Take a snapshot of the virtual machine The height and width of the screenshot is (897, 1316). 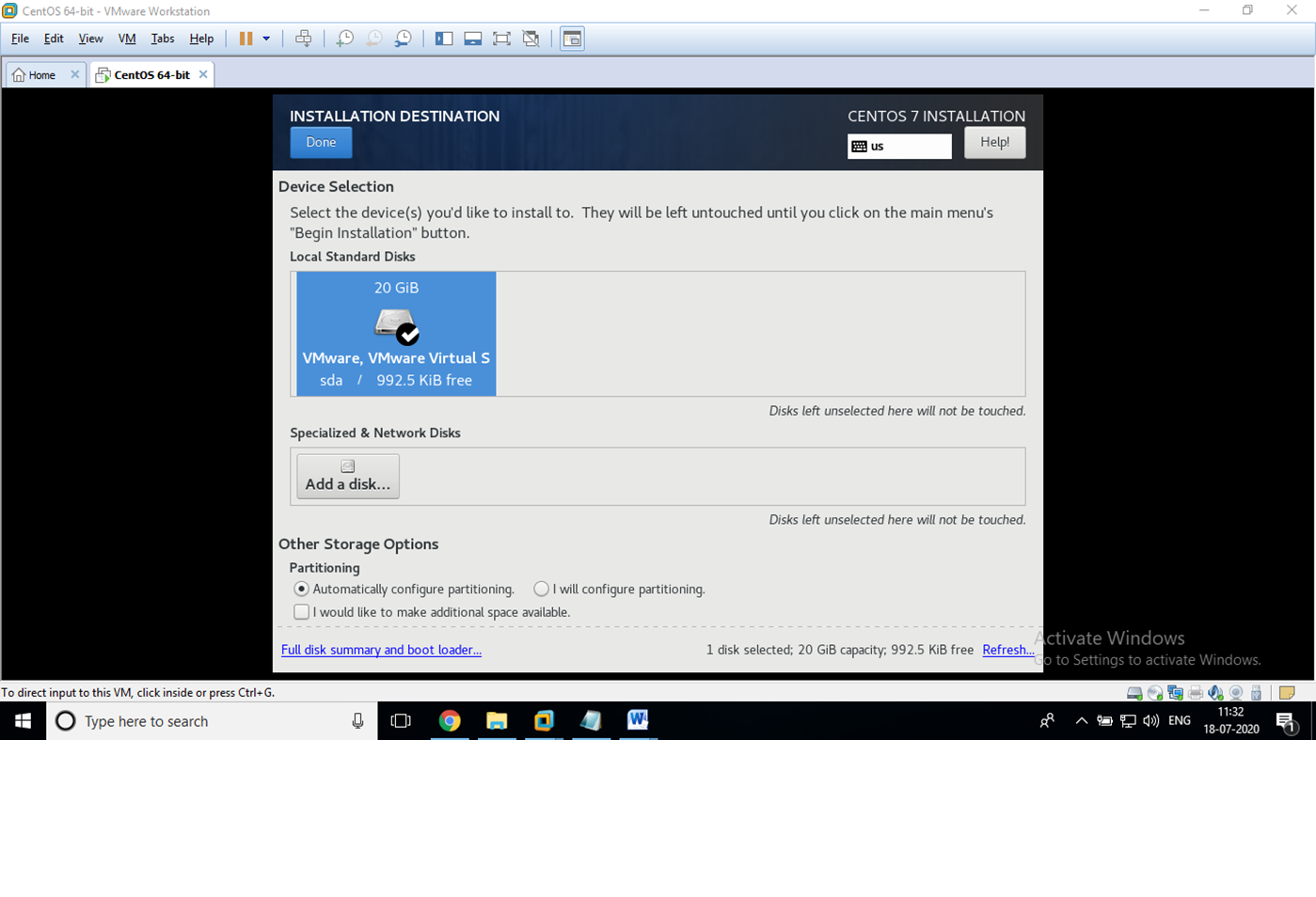click(343, 38)
